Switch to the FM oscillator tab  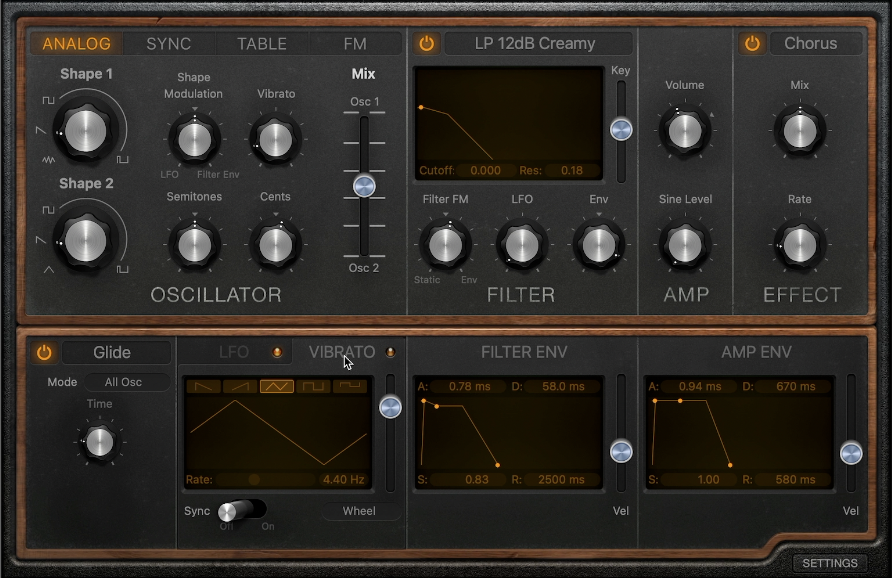(356, 43)
